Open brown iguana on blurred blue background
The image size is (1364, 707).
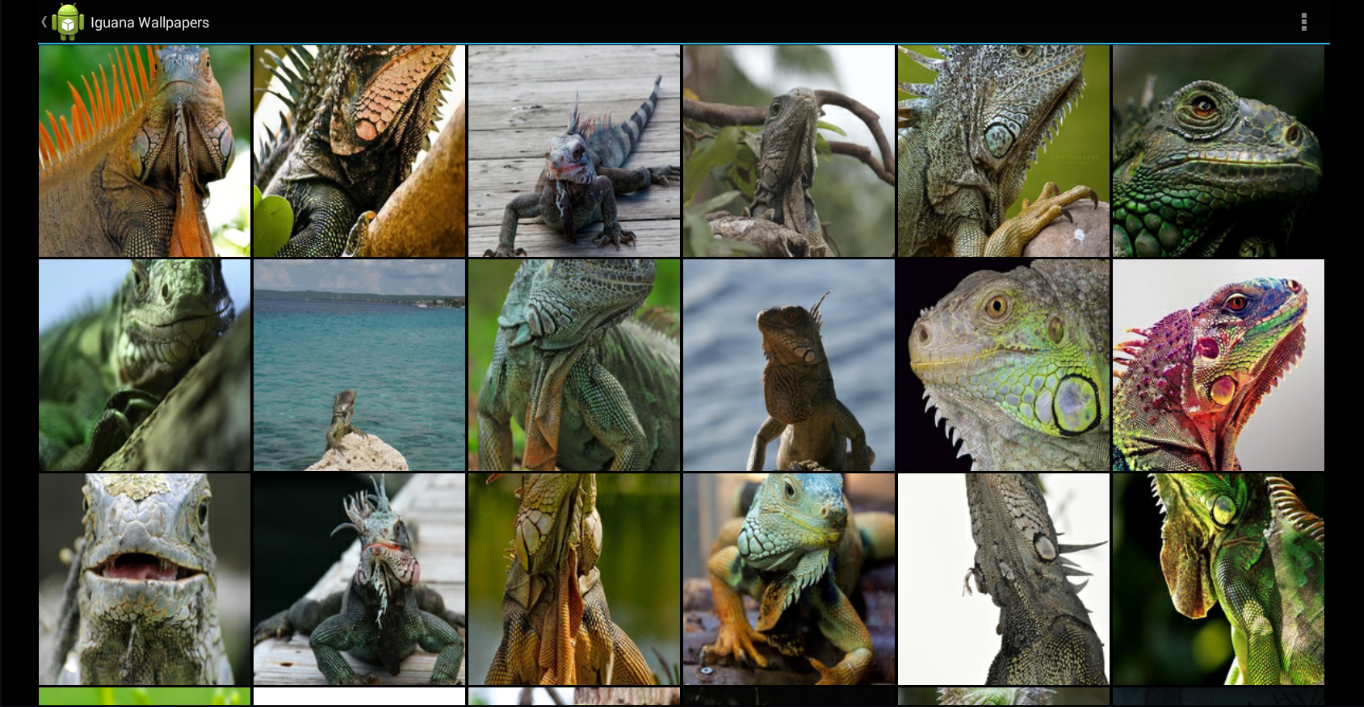coord(789,365)
